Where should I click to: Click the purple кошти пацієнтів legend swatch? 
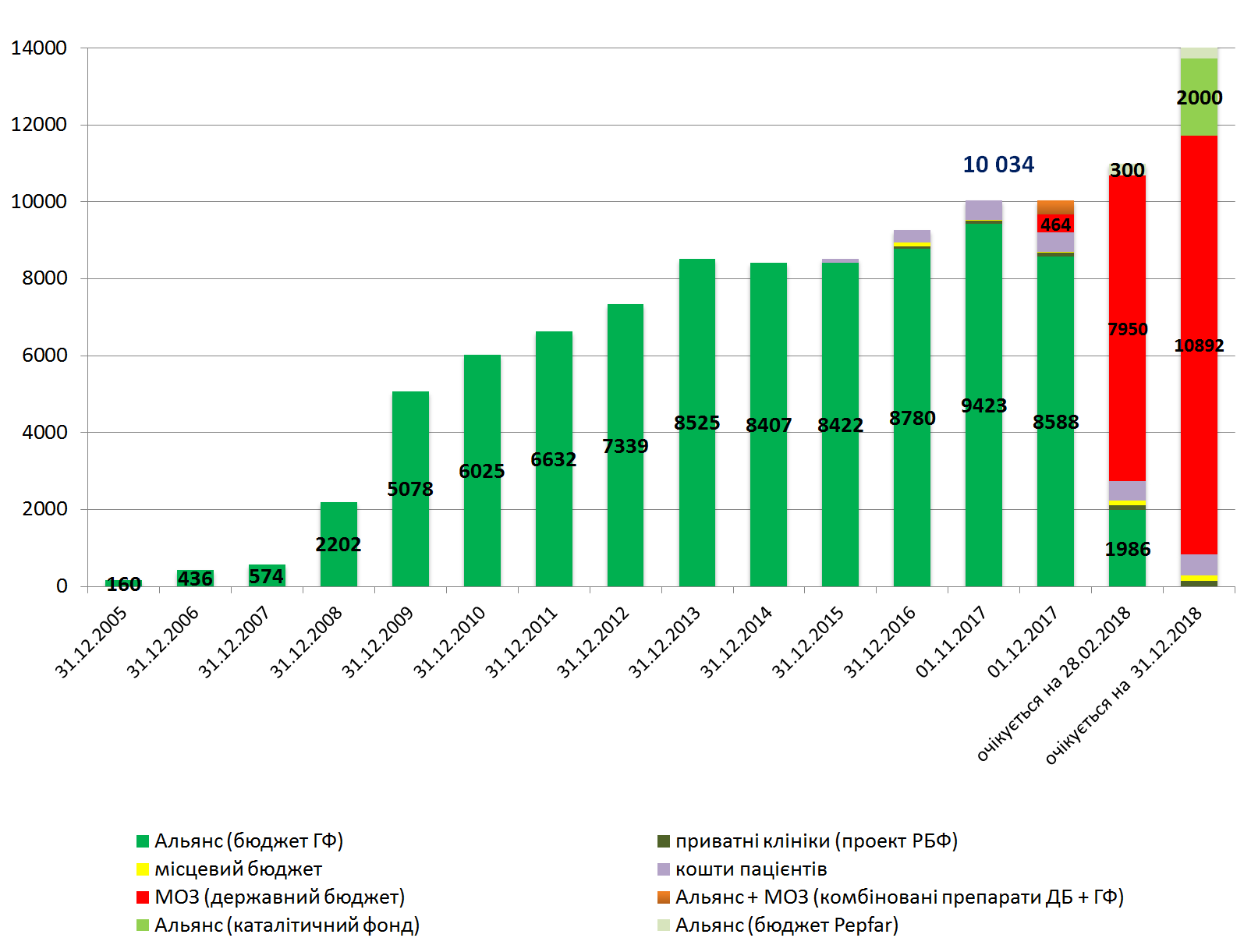[x=664, y=869]
